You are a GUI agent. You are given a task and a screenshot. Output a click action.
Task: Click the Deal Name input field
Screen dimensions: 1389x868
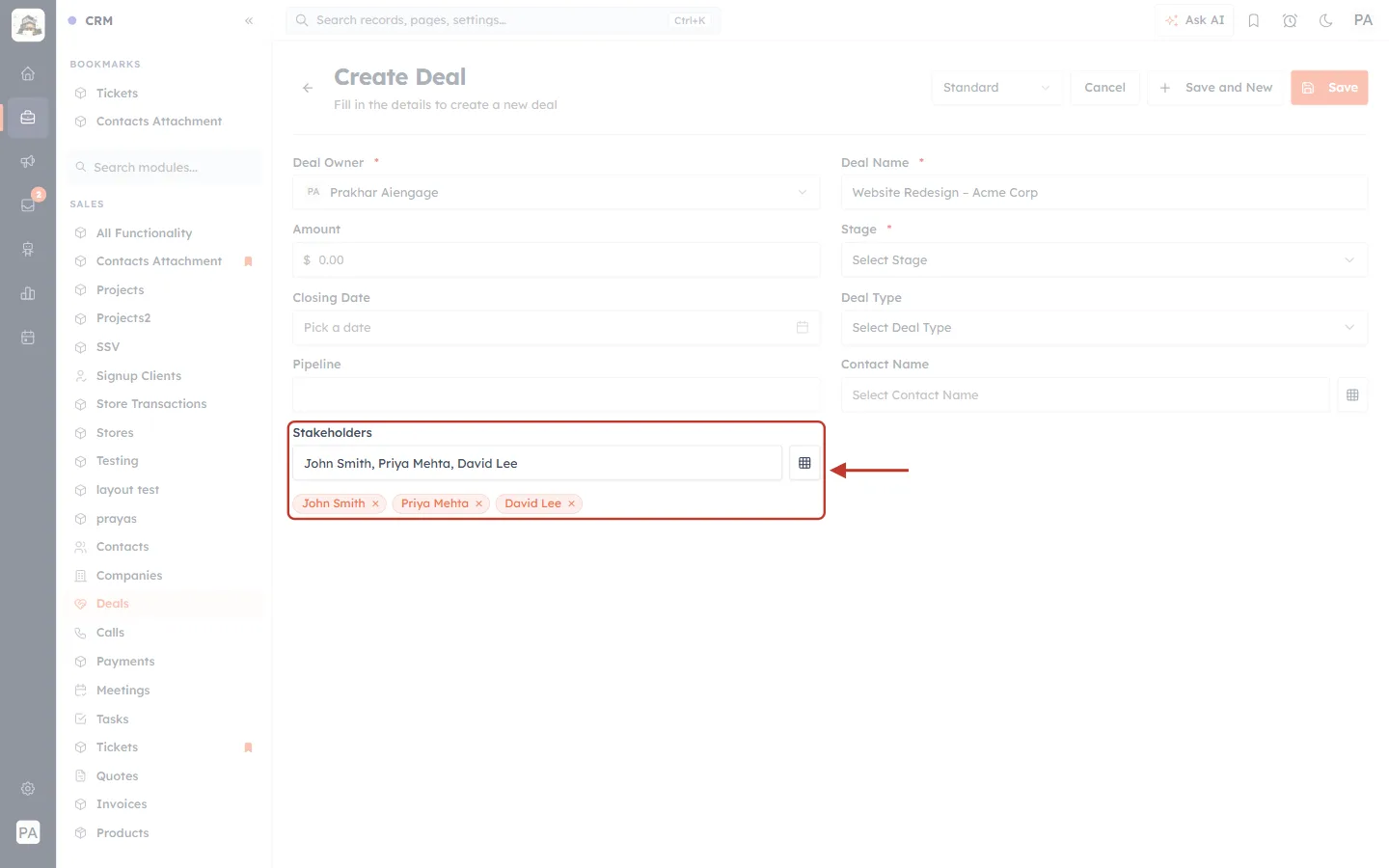(x=1104, y=193)
